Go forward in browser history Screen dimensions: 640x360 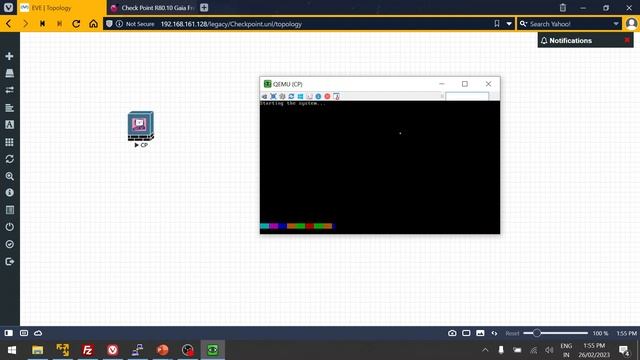point(25,24)
